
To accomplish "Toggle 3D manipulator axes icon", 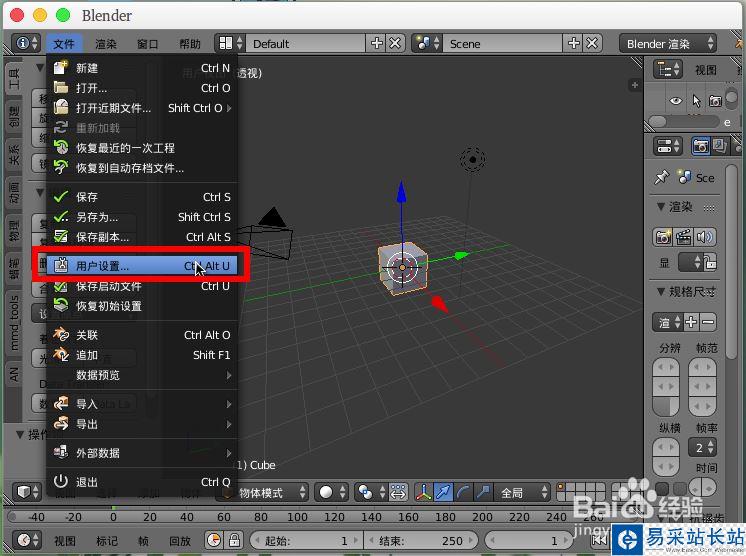I will (423, 492).
